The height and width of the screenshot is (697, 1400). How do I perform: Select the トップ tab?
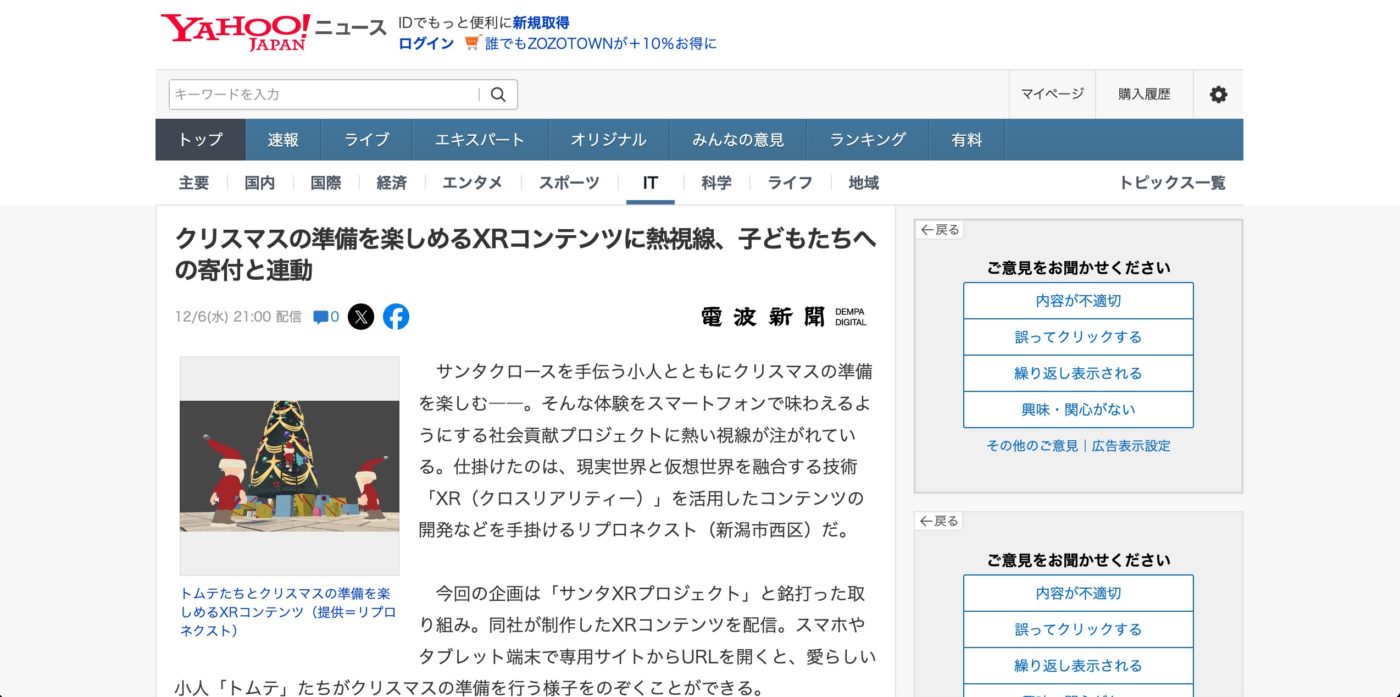click(200, 140)
